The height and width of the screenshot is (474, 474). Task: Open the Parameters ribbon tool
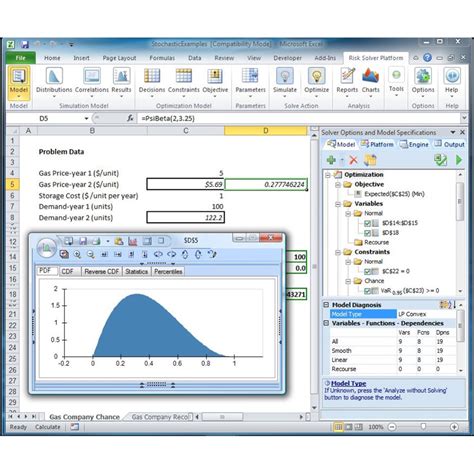coord(250,83)
